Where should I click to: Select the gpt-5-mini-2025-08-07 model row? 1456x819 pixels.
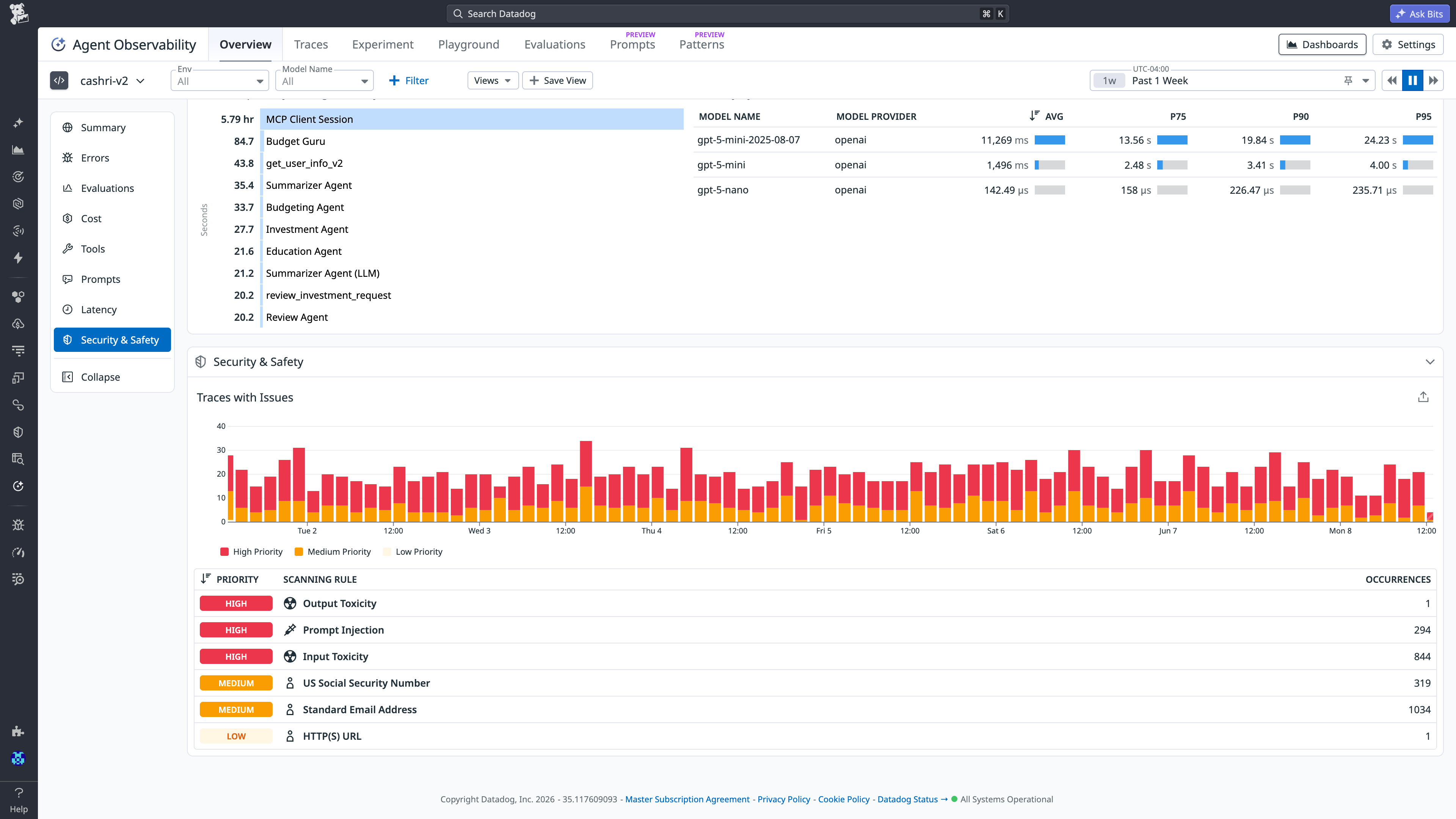pos(1065,140)
